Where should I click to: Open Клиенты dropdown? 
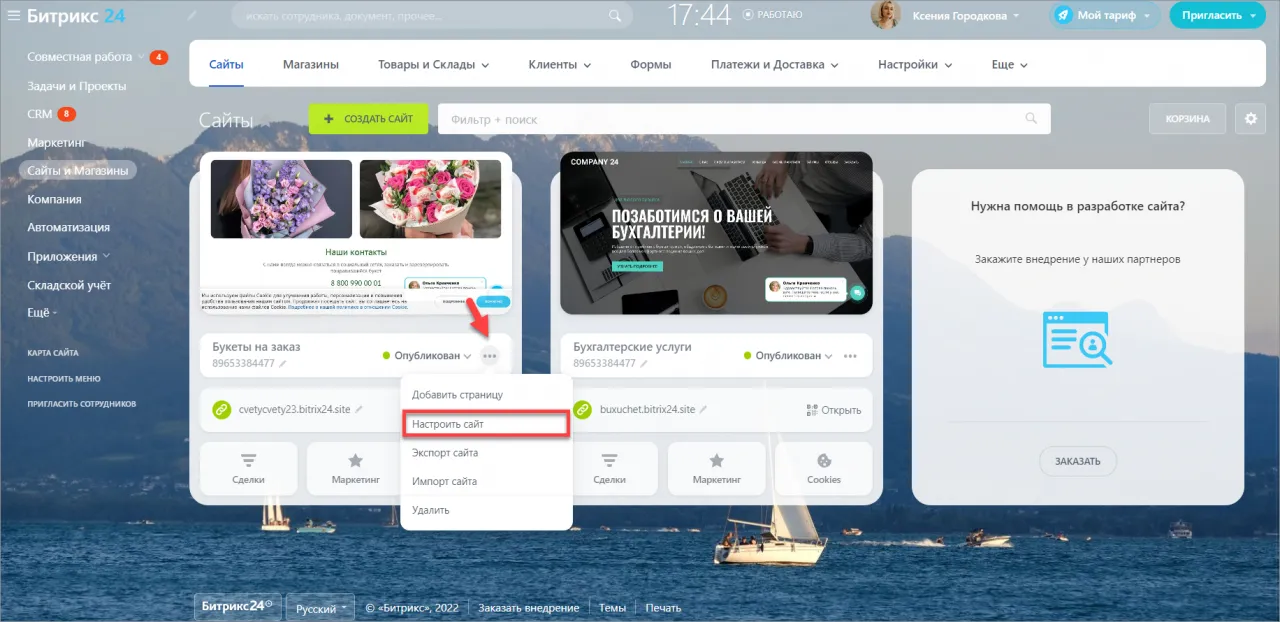559,65
